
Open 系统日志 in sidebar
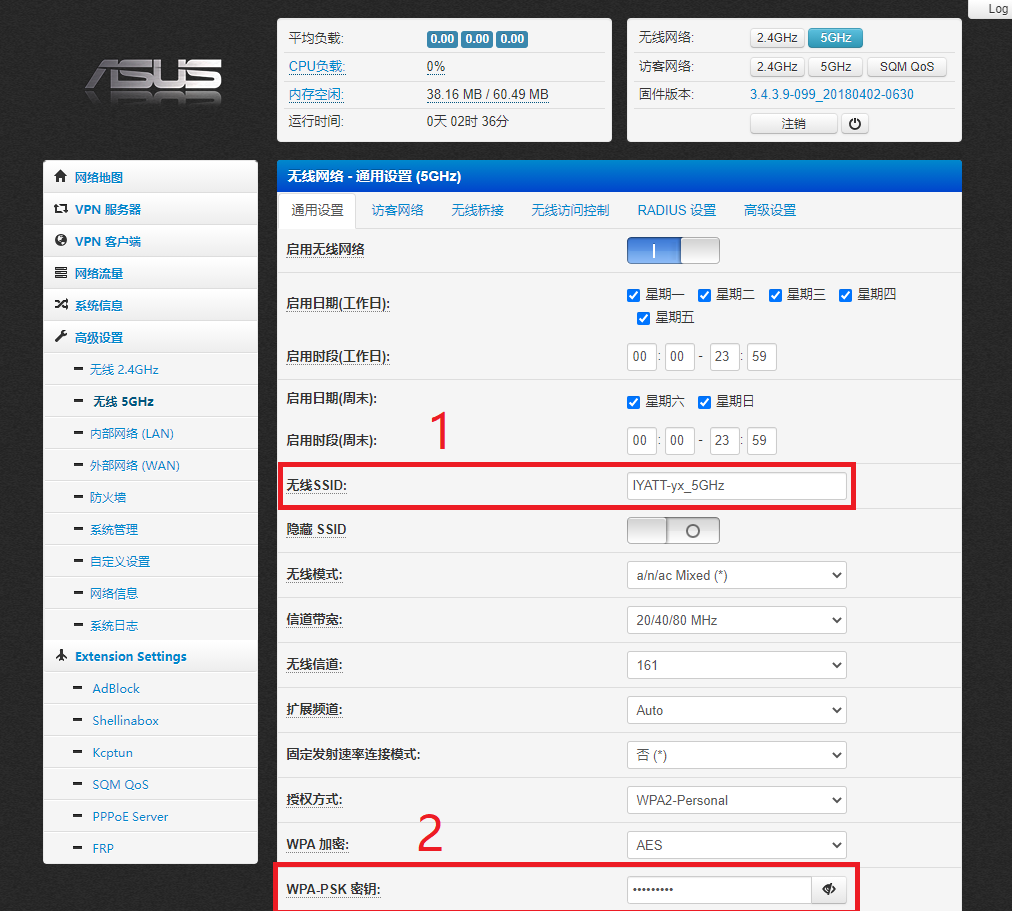point(114,626)
